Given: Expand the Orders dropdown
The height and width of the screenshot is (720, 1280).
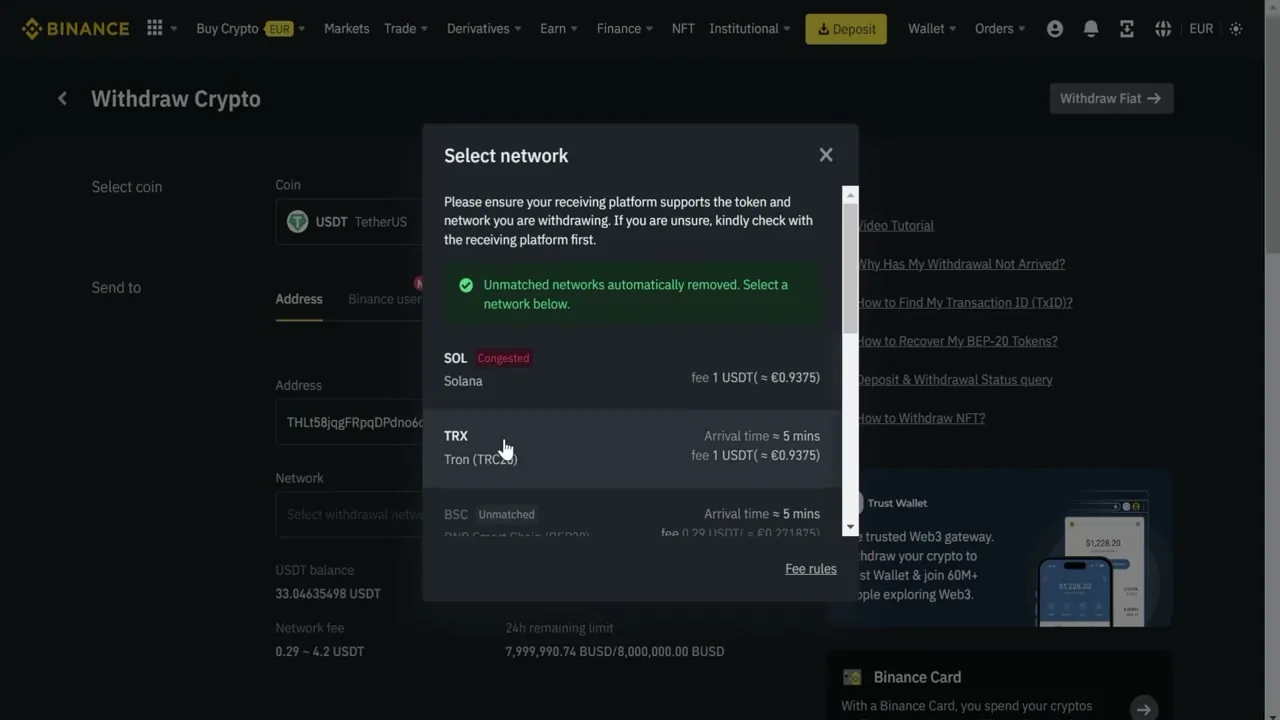Looking at the screenshot, I should point(1000,28).
